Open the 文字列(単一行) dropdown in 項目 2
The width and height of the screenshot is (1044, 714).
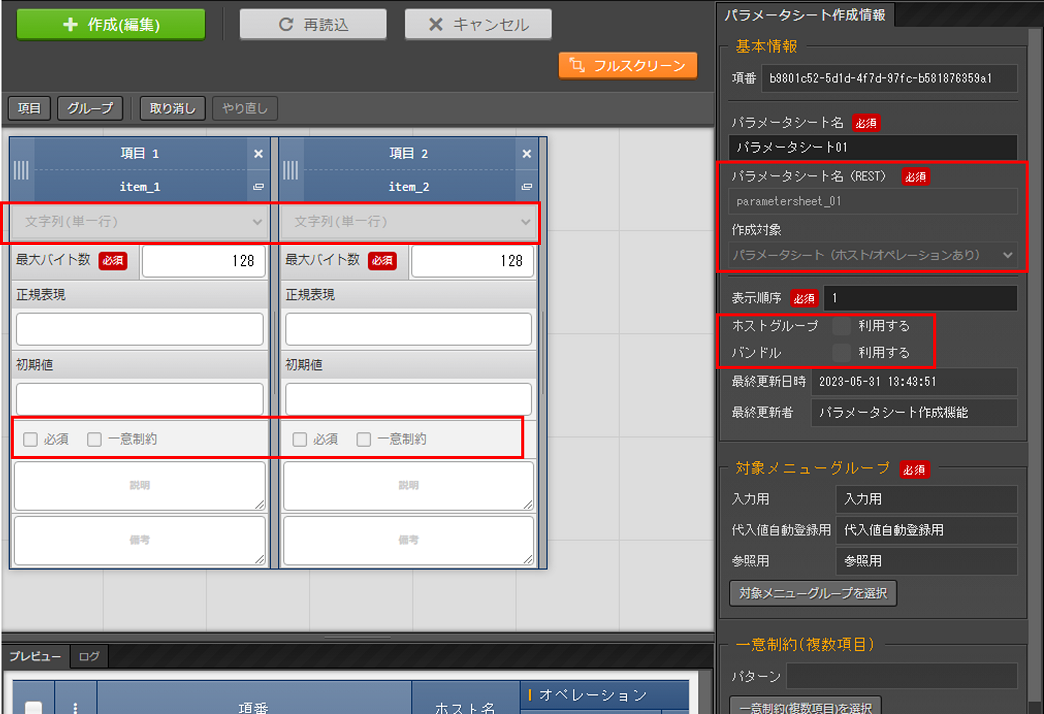point(410,222)
